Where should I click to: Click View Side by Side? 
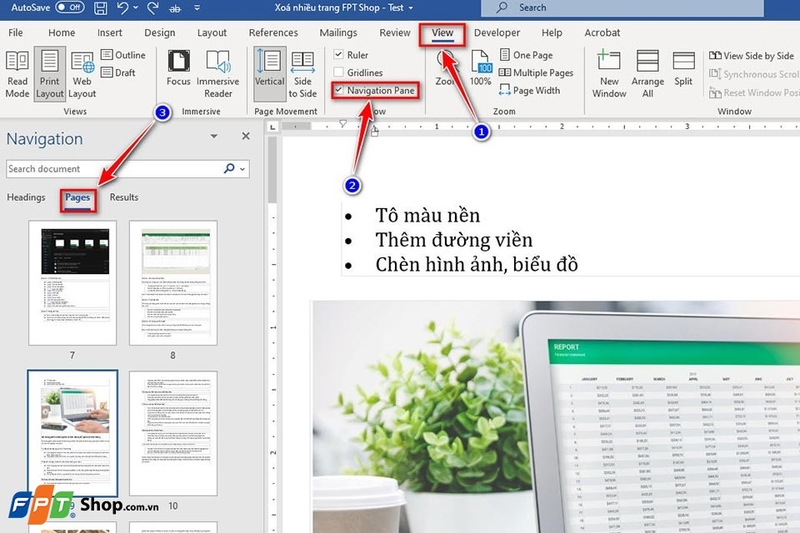coord(752,56)
